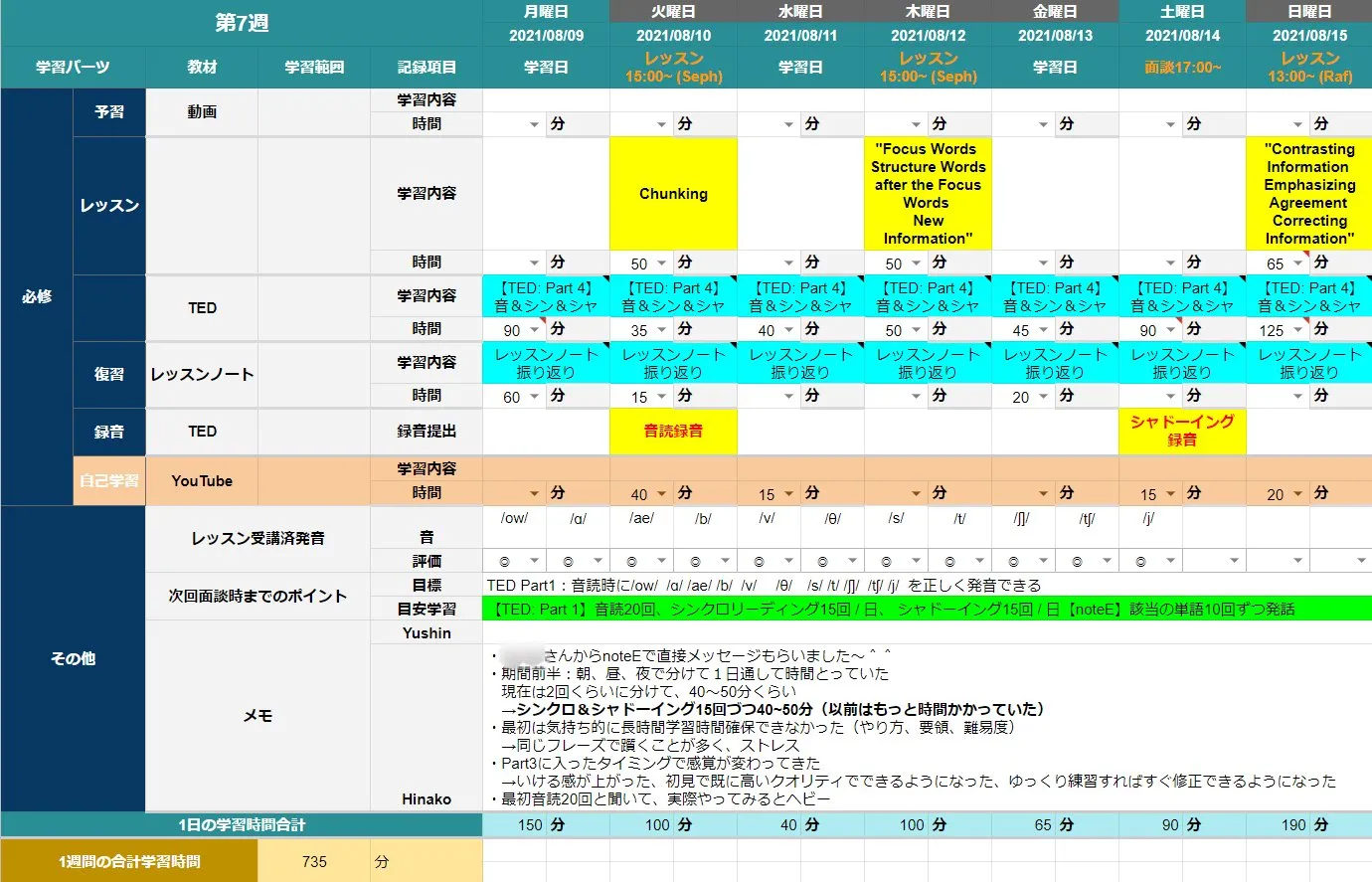Open Tuesday's レッスン time dropdown showing 50
The height and width of the screenshot is (882, 1372).
coord(662,264)
